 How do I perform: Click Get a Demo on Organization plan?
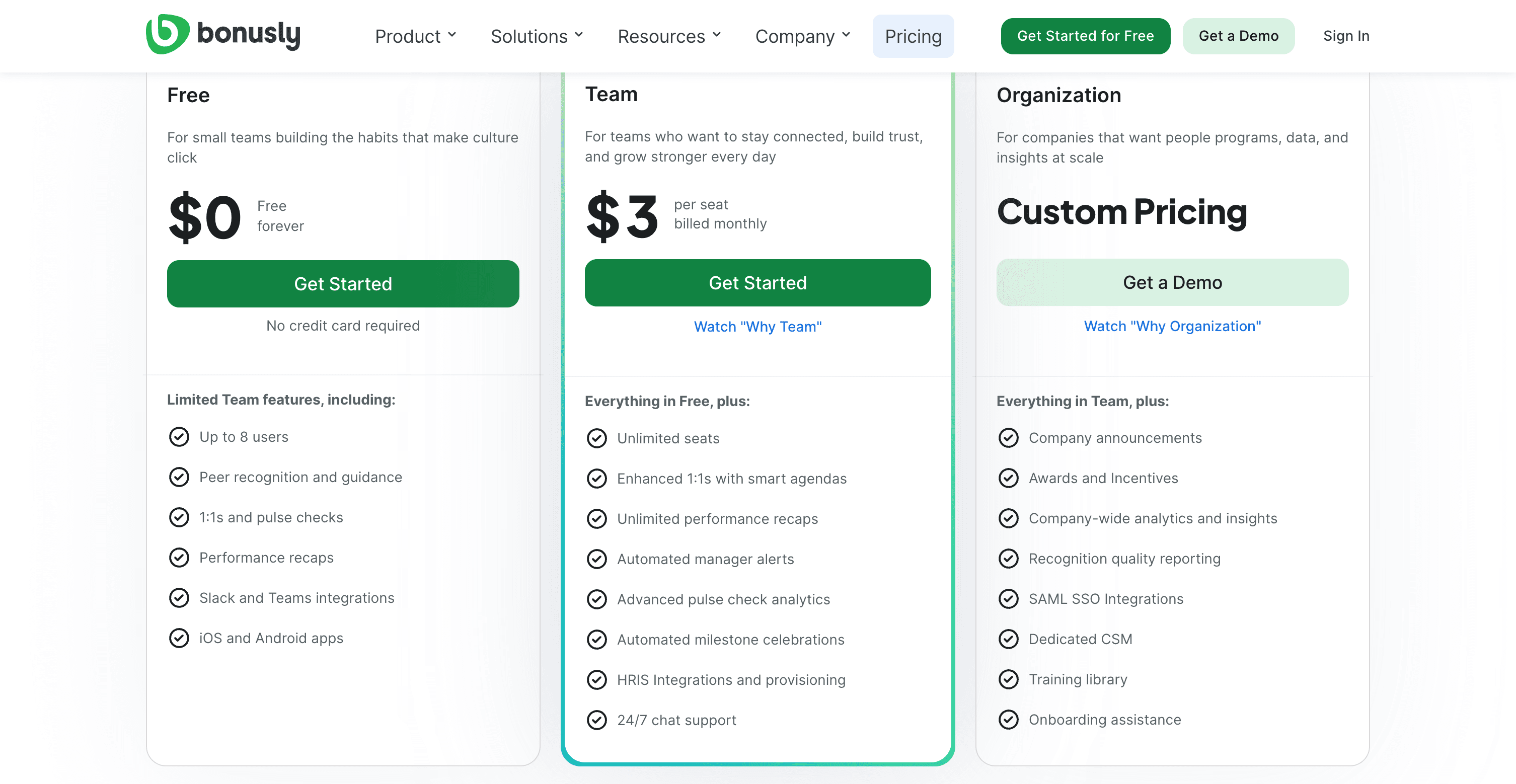(x=1172, y=282)
